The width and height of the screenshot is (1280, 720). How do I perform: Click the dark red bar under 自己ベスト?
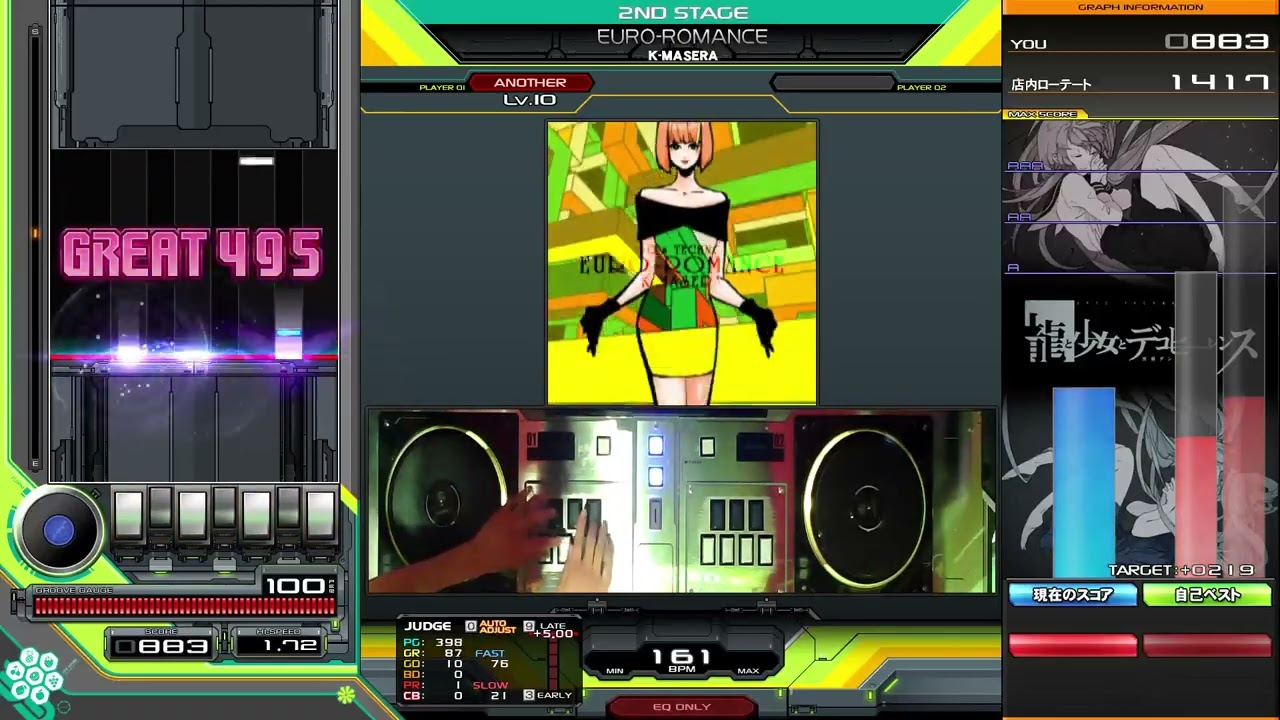tap(1207, 645)
